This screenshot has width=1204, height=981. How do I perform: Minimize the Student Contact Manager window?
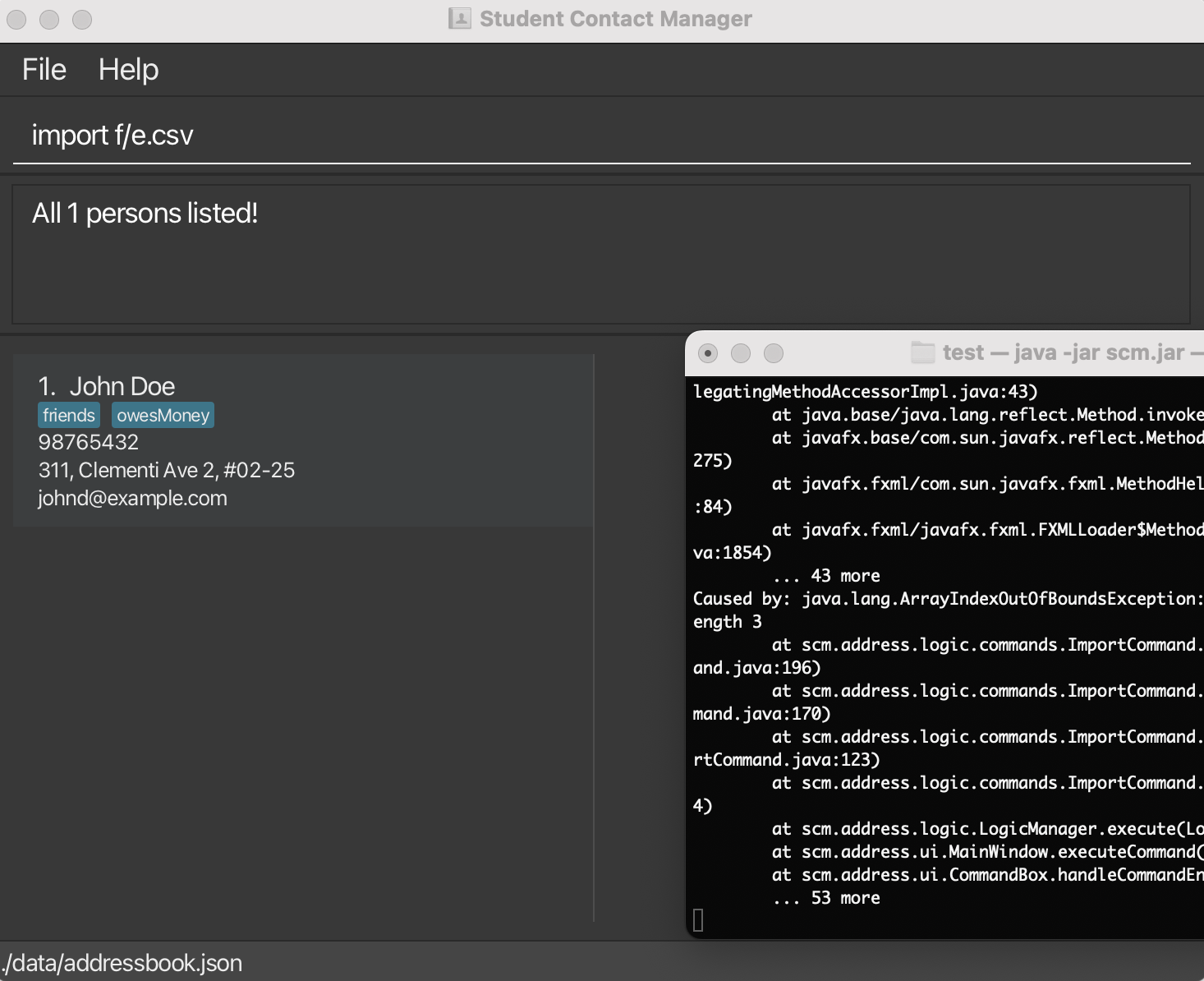(49, 19)
